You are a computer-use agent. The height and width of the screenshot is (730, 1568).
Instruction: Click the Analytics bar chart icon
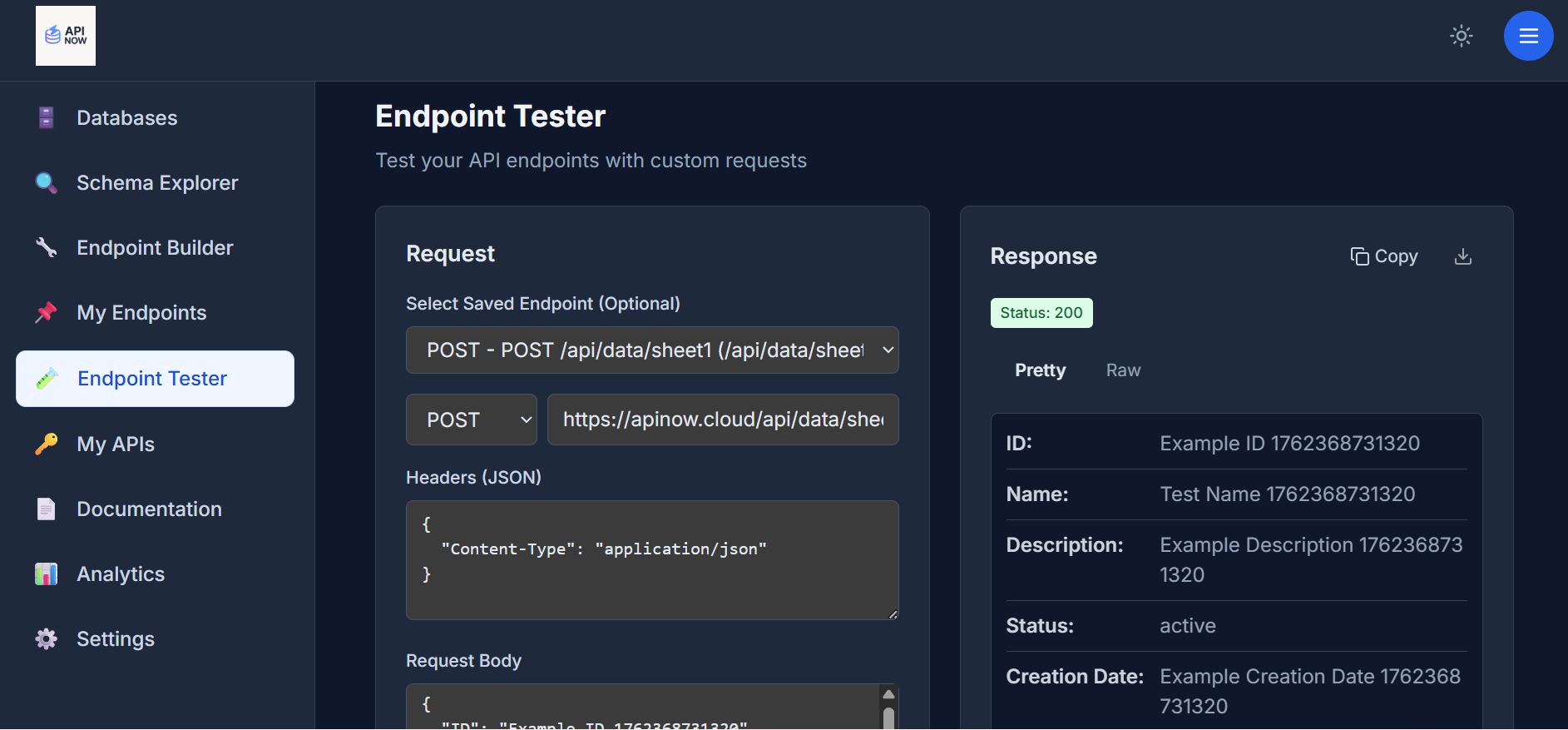coord(47,574)
